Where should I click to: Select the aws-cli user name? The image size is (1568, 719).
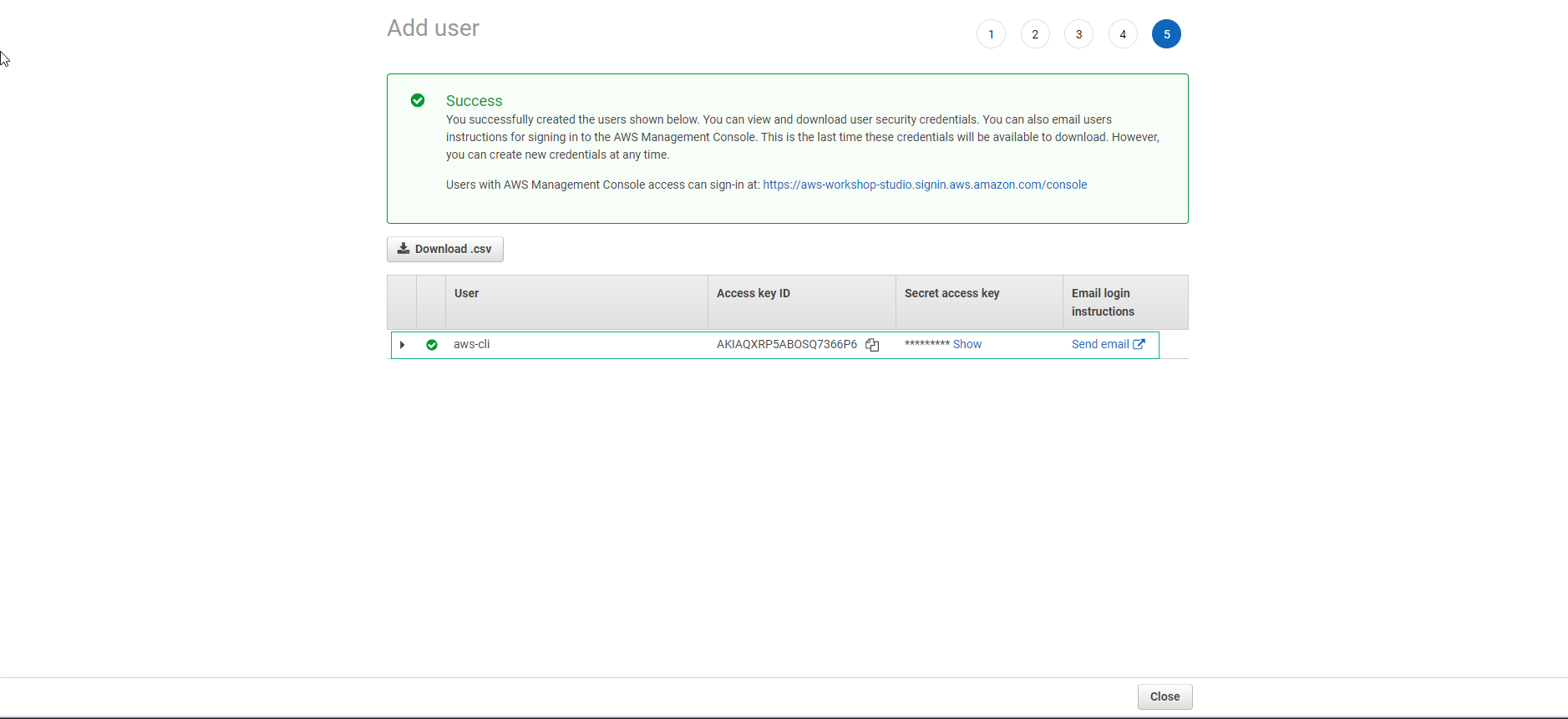point(471,344)
